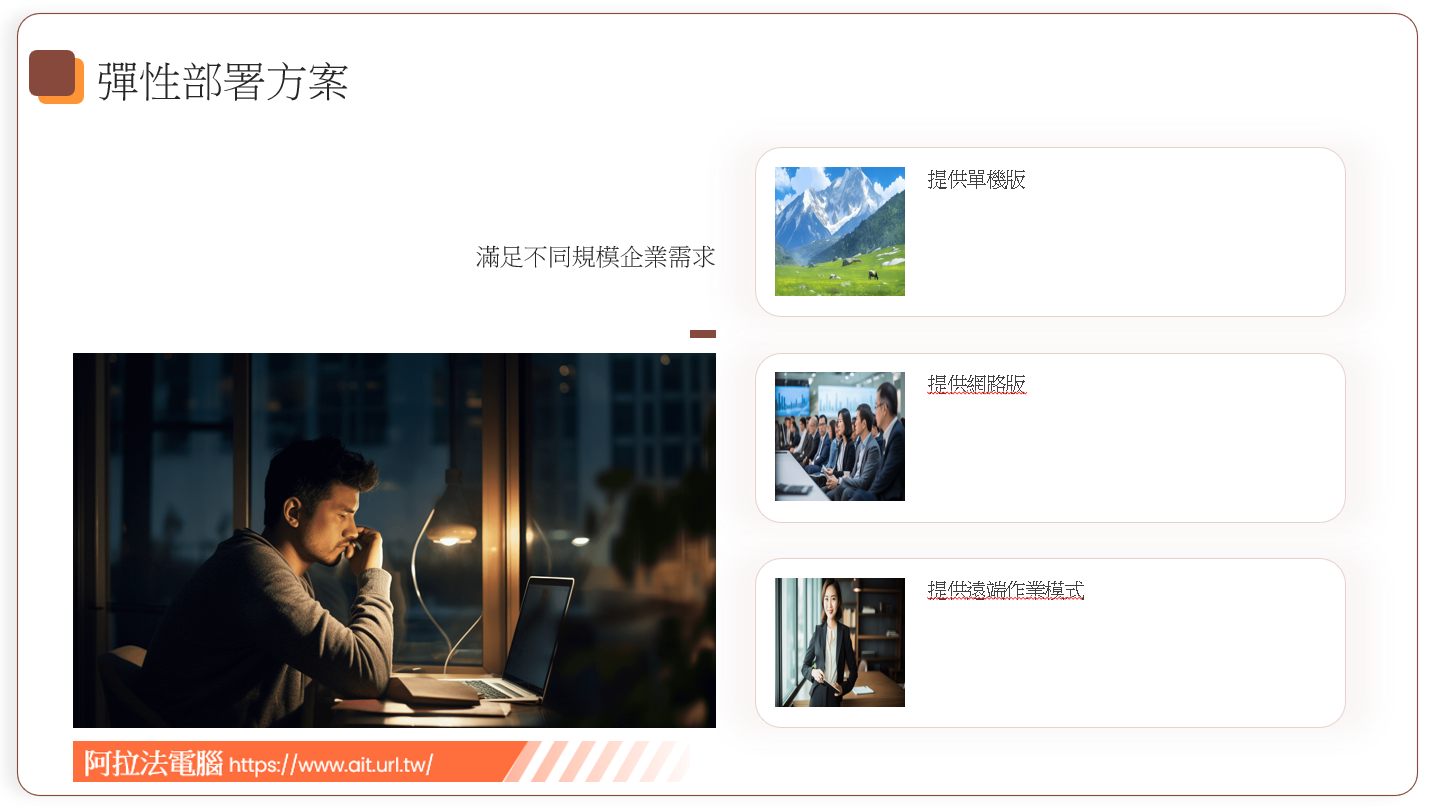Select the diagonal striped decoration on banner
This screenshot has height=808, width=1434.
pyautogui.click(x=597, y=762)
